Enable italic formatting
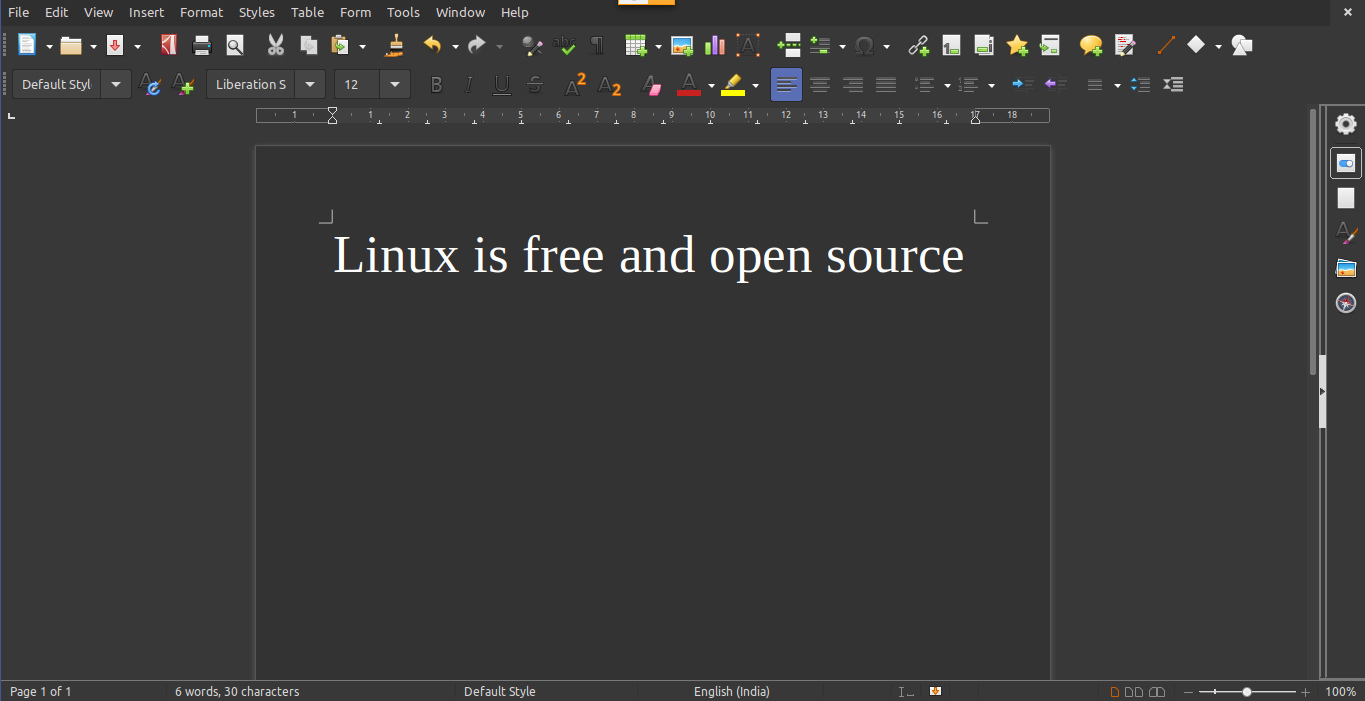1365x701 pixels. tap(468, 84)
